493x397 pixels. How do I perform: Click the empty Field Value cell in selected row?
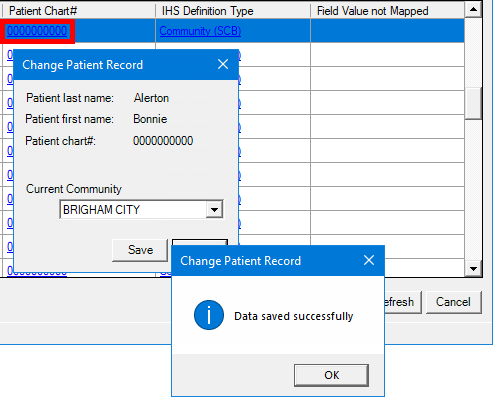(x=387, y=31)
